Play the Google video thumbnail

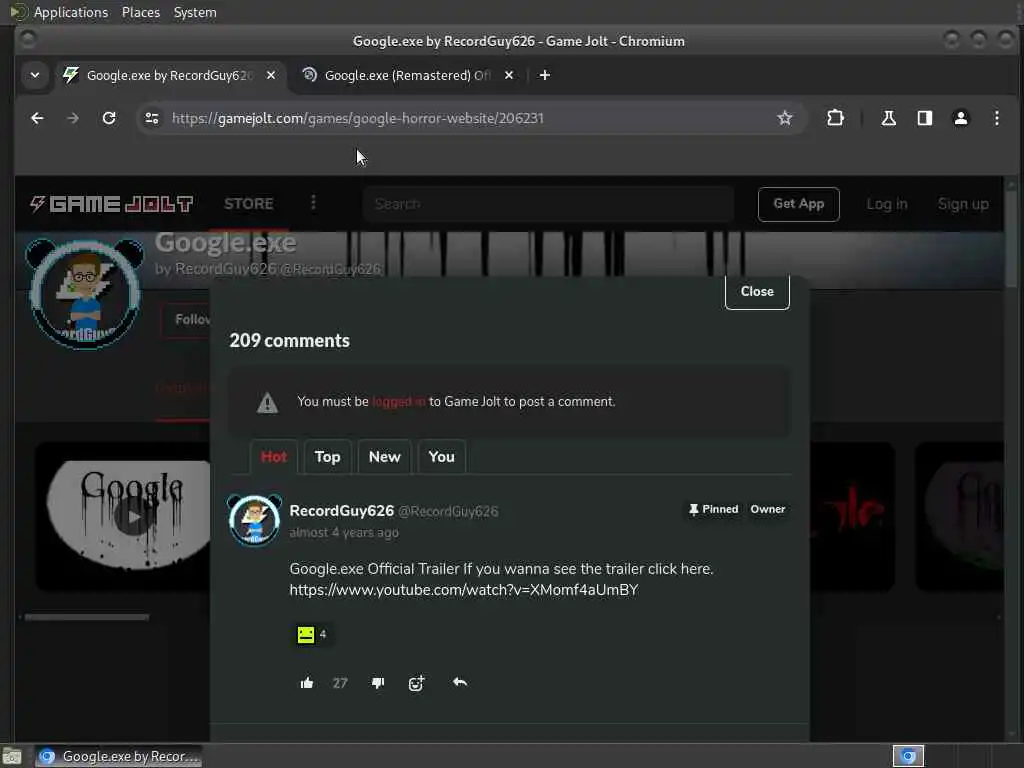click(x=133, y=517)
